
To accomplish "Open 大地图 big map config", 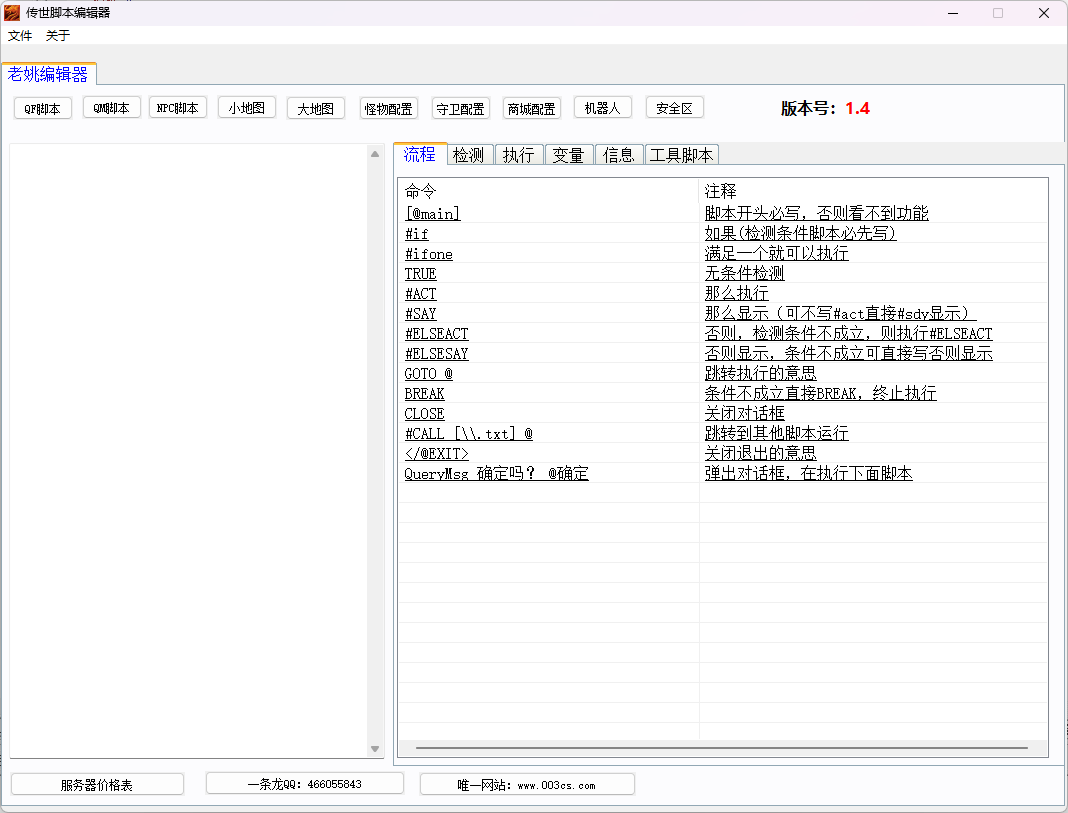I will 315,108.
